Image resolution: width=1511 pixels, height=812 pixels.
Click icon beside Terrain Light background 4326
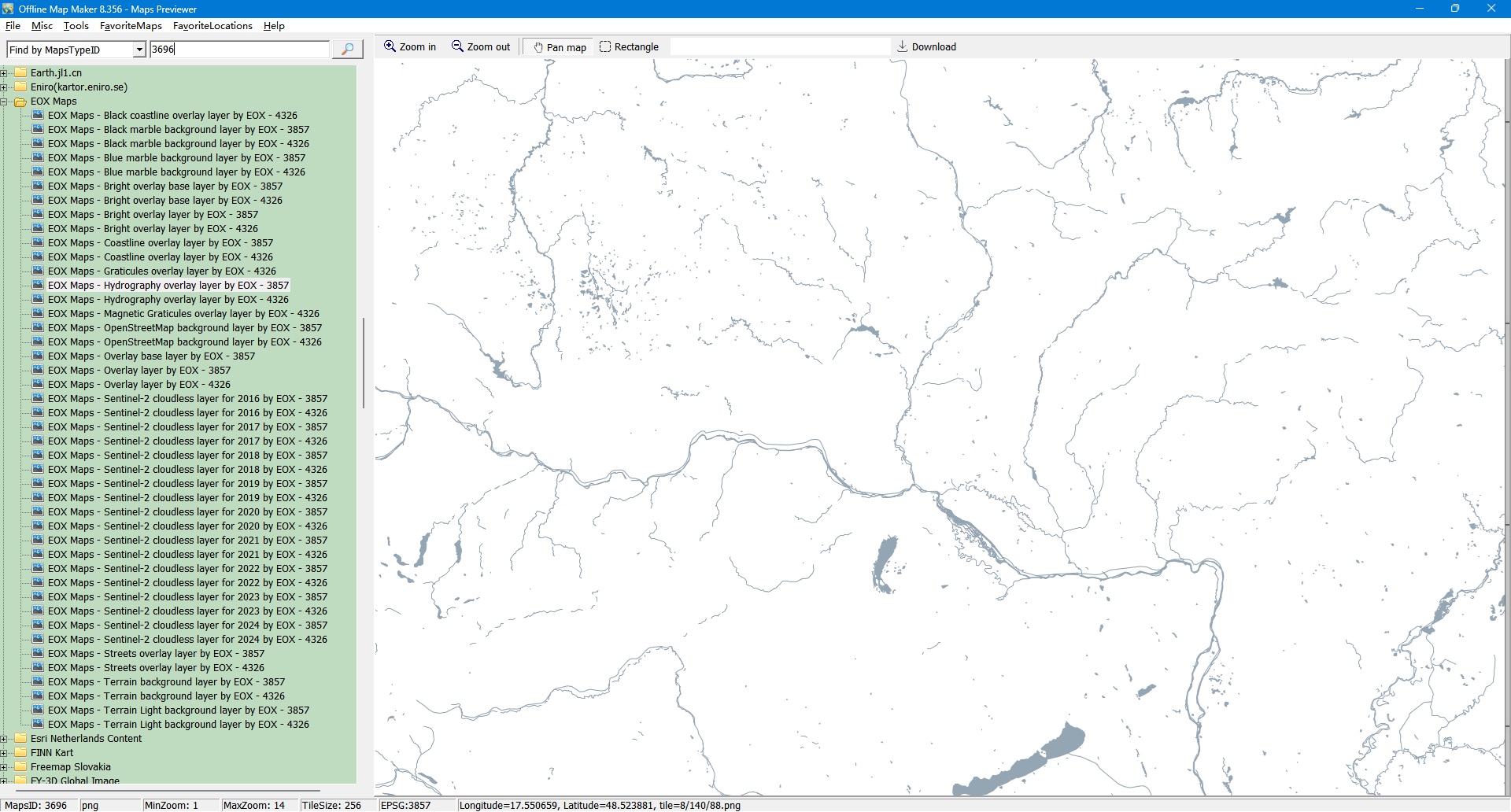(x=38, y=725)
